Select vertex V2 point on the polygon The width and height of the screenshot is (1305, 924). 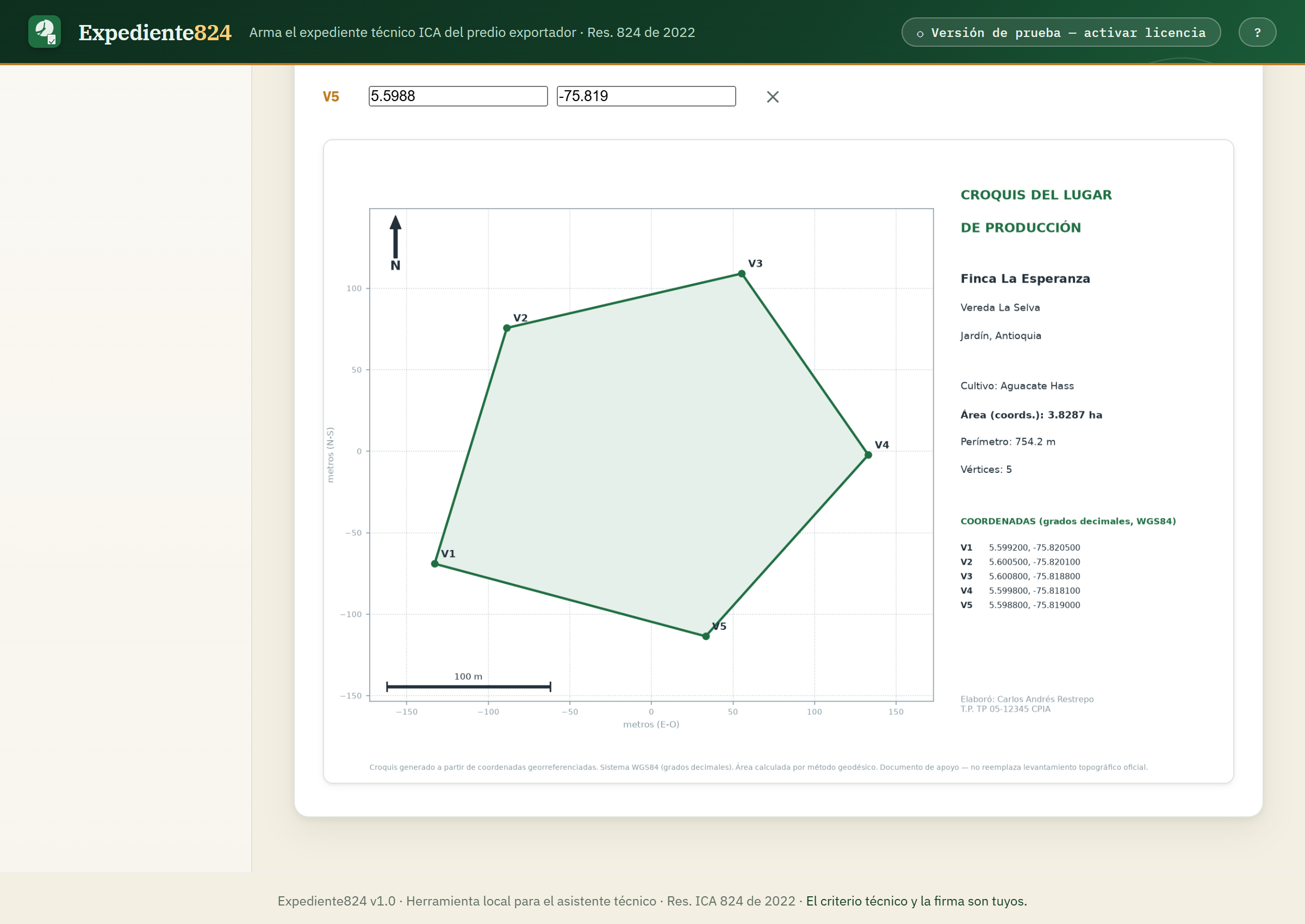507,328
